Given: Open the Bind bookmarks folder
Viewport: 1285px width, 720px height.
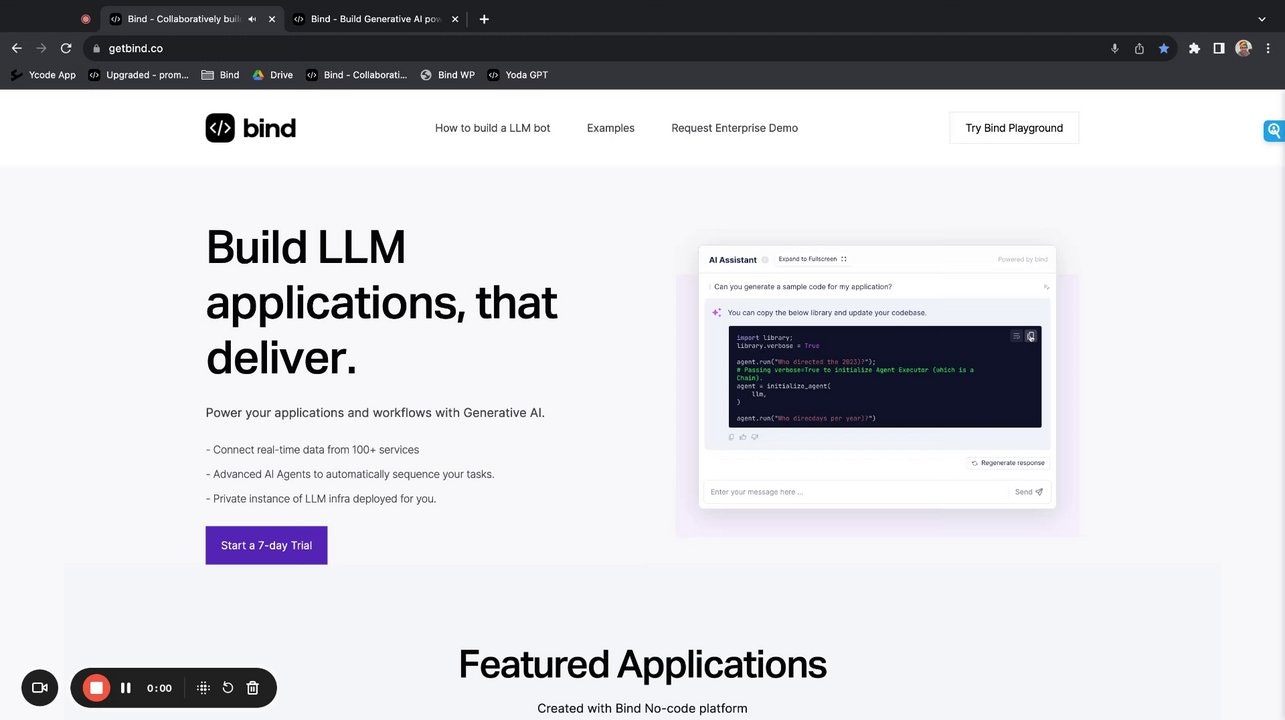Looking at the screenshot, I should [x=220, y=75].
